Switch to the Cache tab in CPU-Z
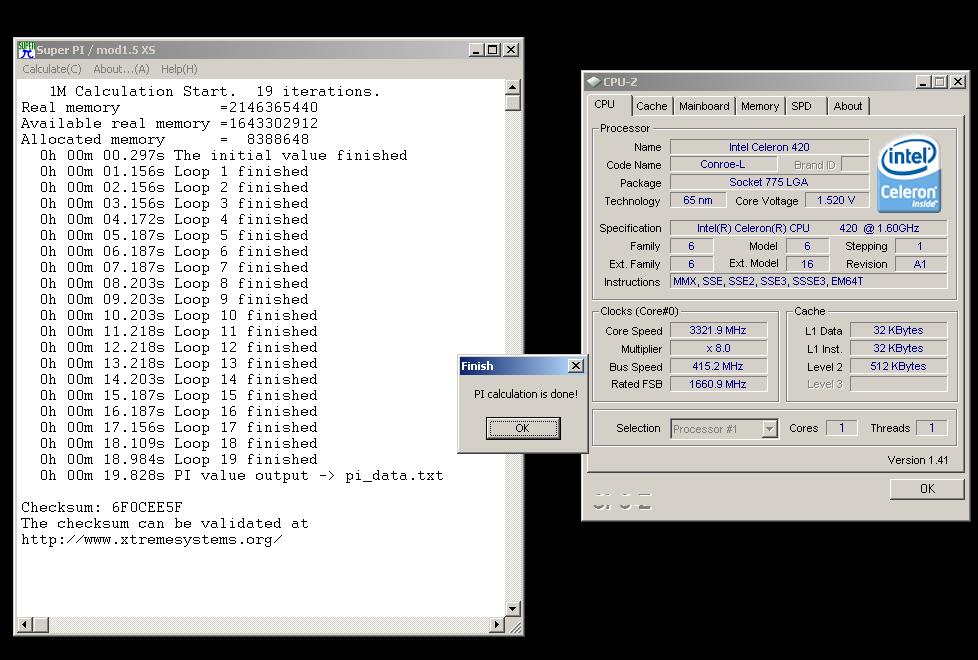 652,106
